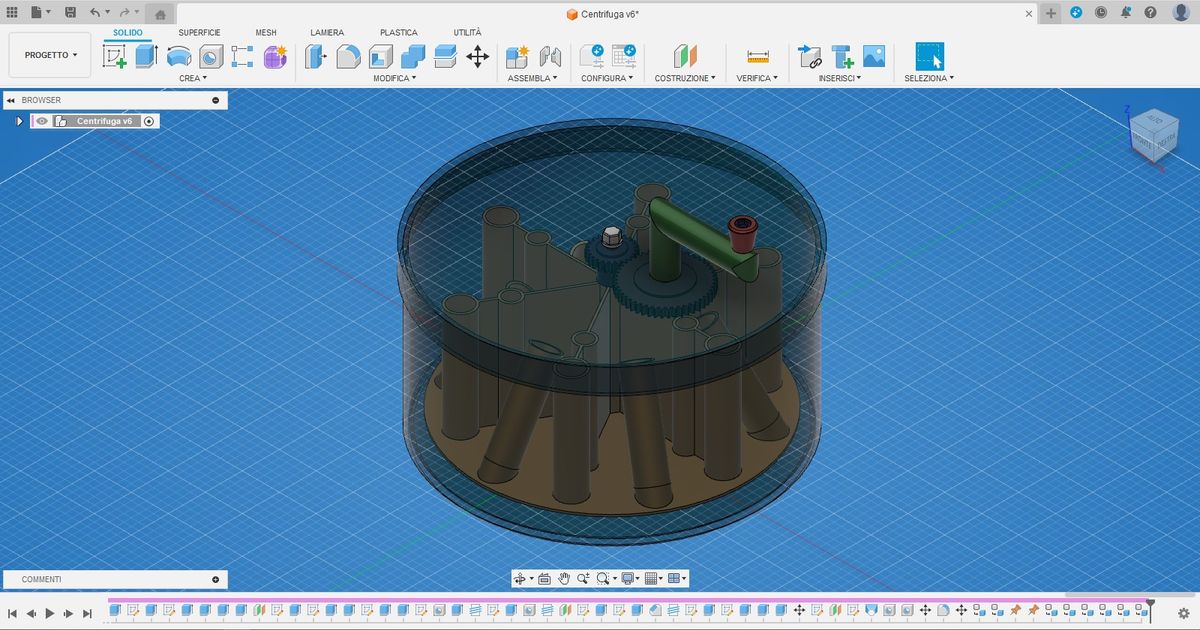Hide the Centrifuga v6 component

pos(41,121)
